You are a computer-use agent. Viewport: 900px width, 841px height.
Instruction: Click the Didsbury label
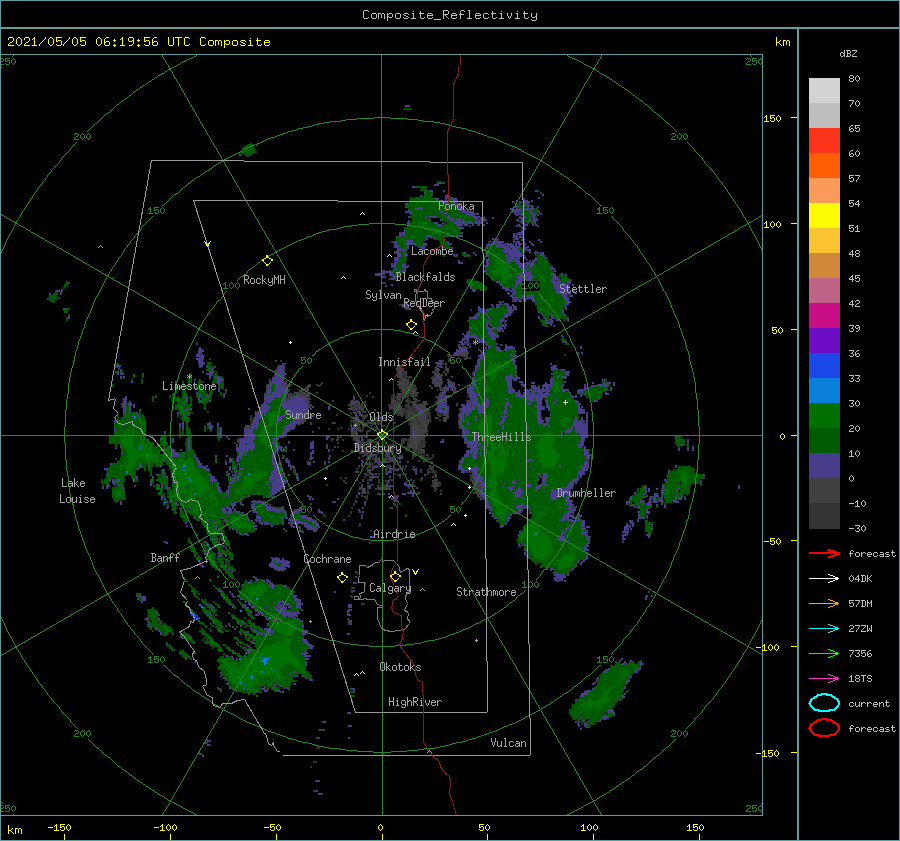pos(377,448)
